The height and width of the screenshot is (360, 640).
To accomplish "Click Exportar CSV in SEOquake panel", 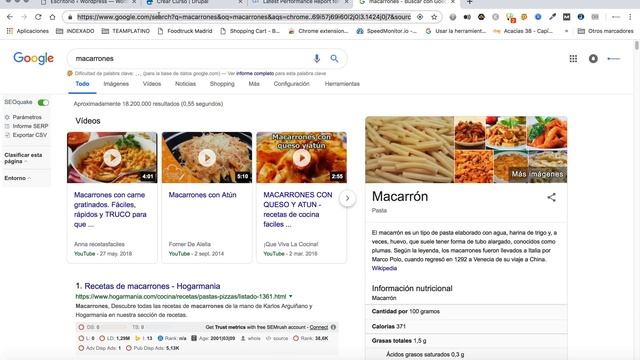I will click(26, 135).
